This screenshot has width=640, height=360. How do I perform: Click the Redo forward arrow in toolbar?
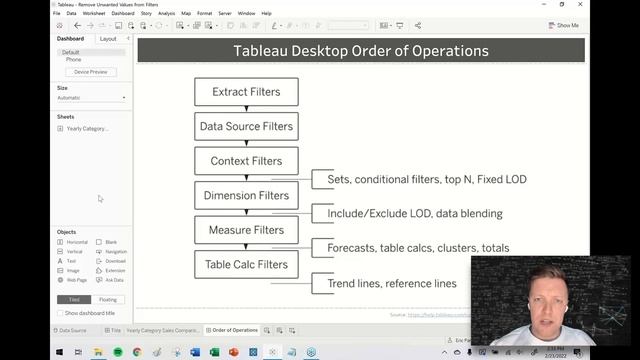coord(90,26)
